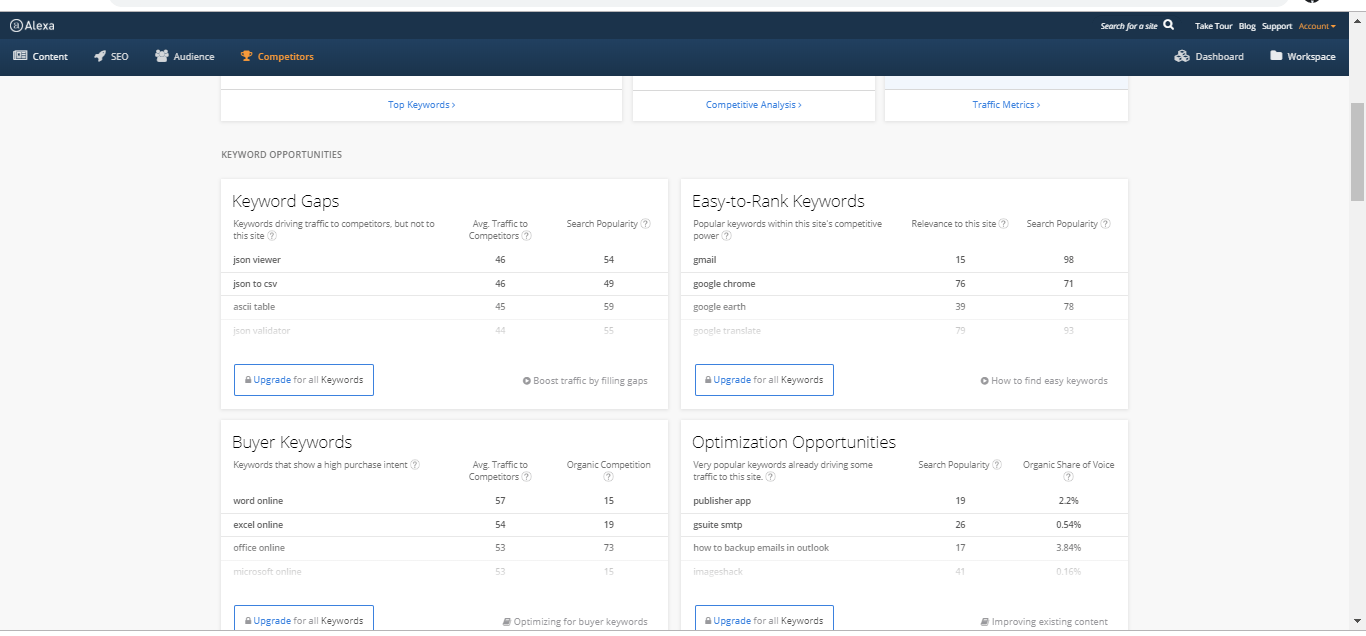Click help icon for Organic Competition
1366x636 pixels.
click(609, 477)
